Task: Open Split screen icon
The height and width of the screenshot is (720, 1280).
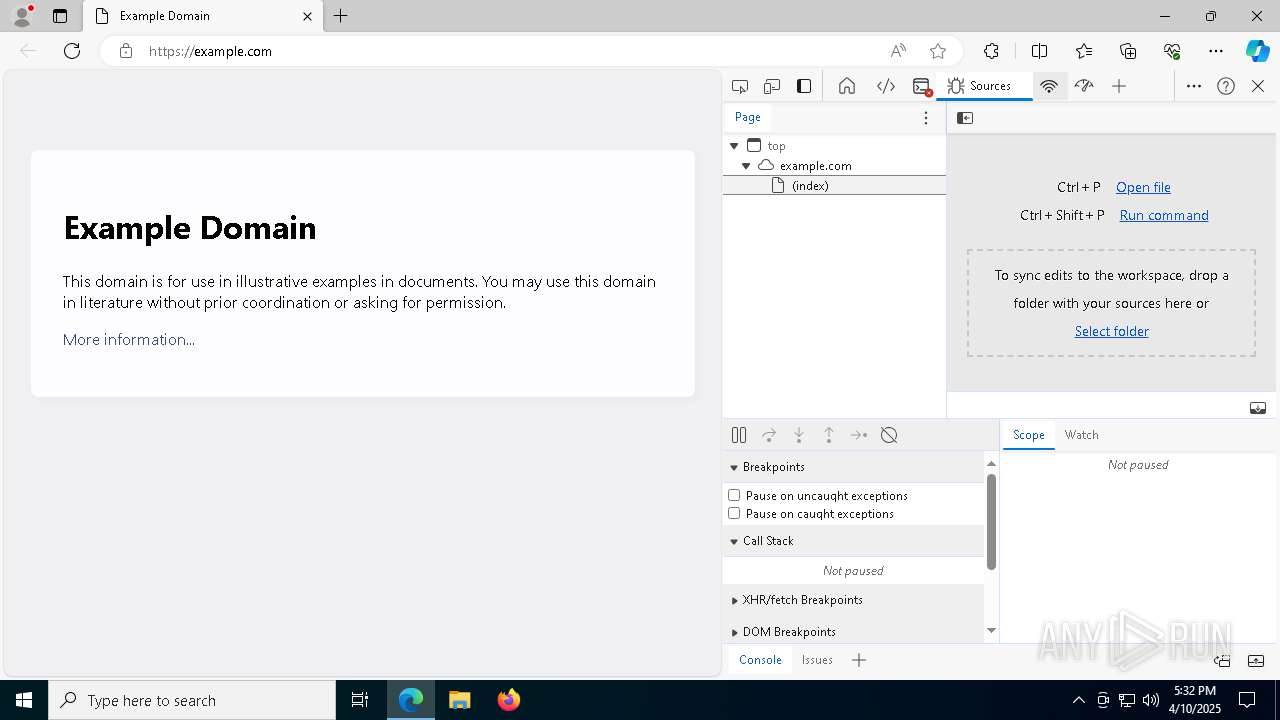Action: (1039, 51)
